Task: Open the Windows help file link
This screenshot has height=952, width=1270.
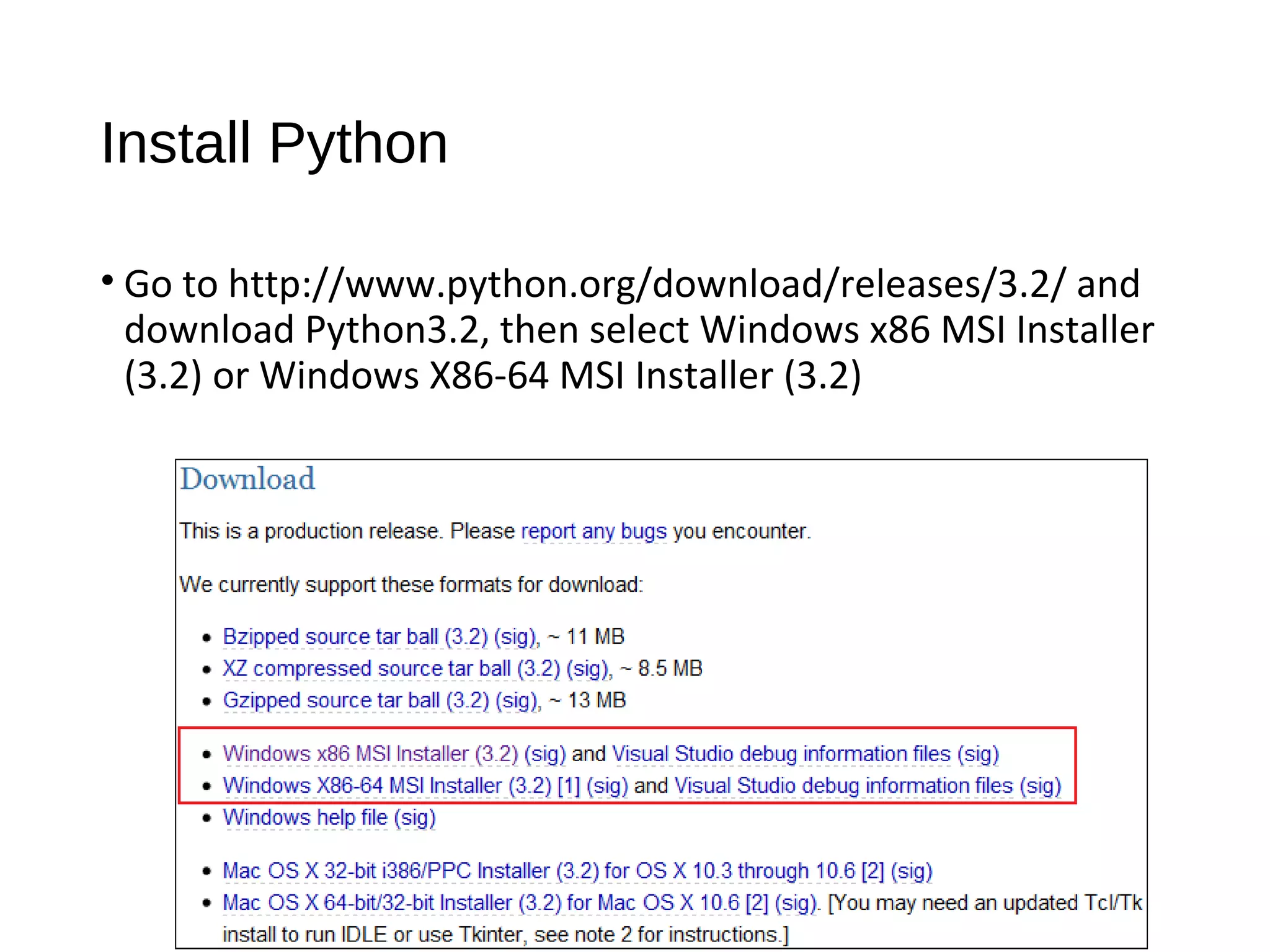Action: click(305, 818)
